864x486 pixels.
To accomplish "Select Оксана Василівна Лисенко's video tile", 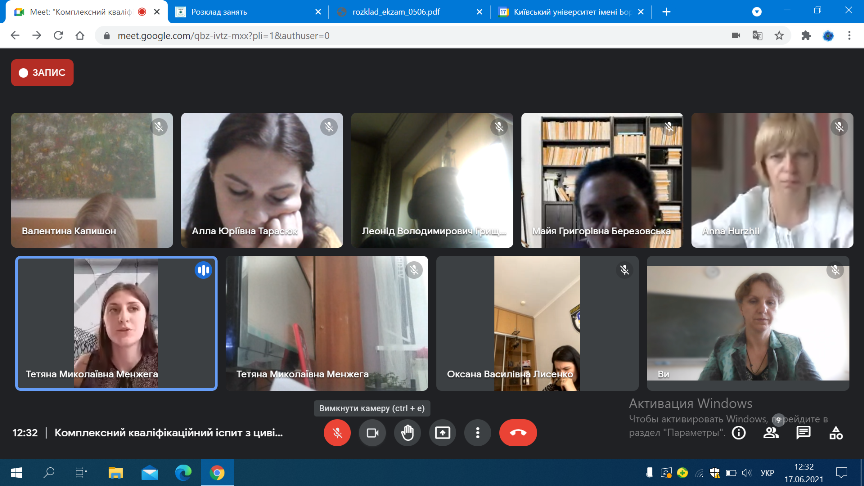I will [536, 323].
